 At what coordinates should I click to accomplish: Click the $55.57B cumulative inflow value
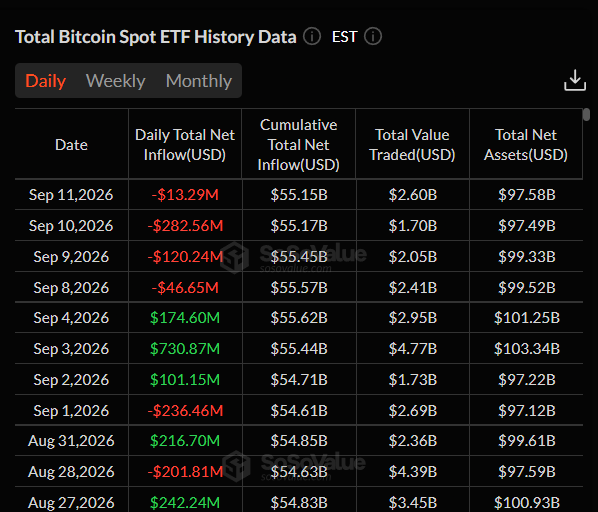click(x=299, y=287)
